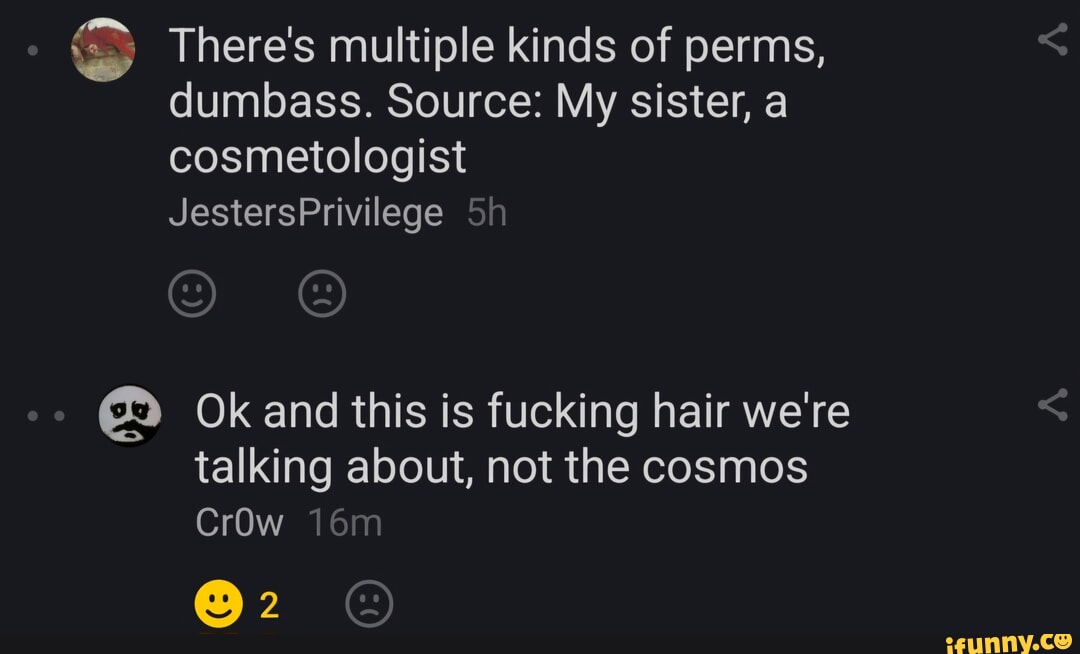The width and height of the screenshot is (1080, 654).
Task: Click the reaction count 2 next to the smiley
Action: [x=267, y=604]
